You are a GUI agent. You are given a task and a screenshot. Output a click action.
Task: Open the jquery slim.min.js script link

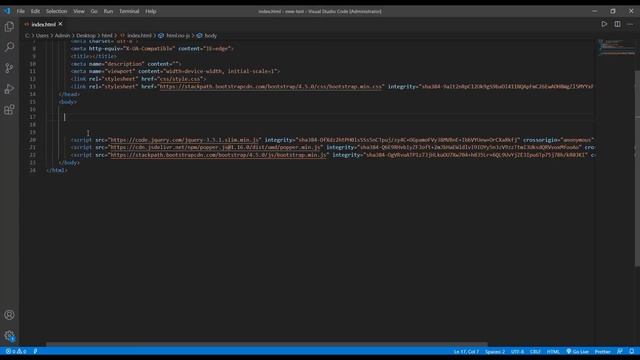pos(184,140)
